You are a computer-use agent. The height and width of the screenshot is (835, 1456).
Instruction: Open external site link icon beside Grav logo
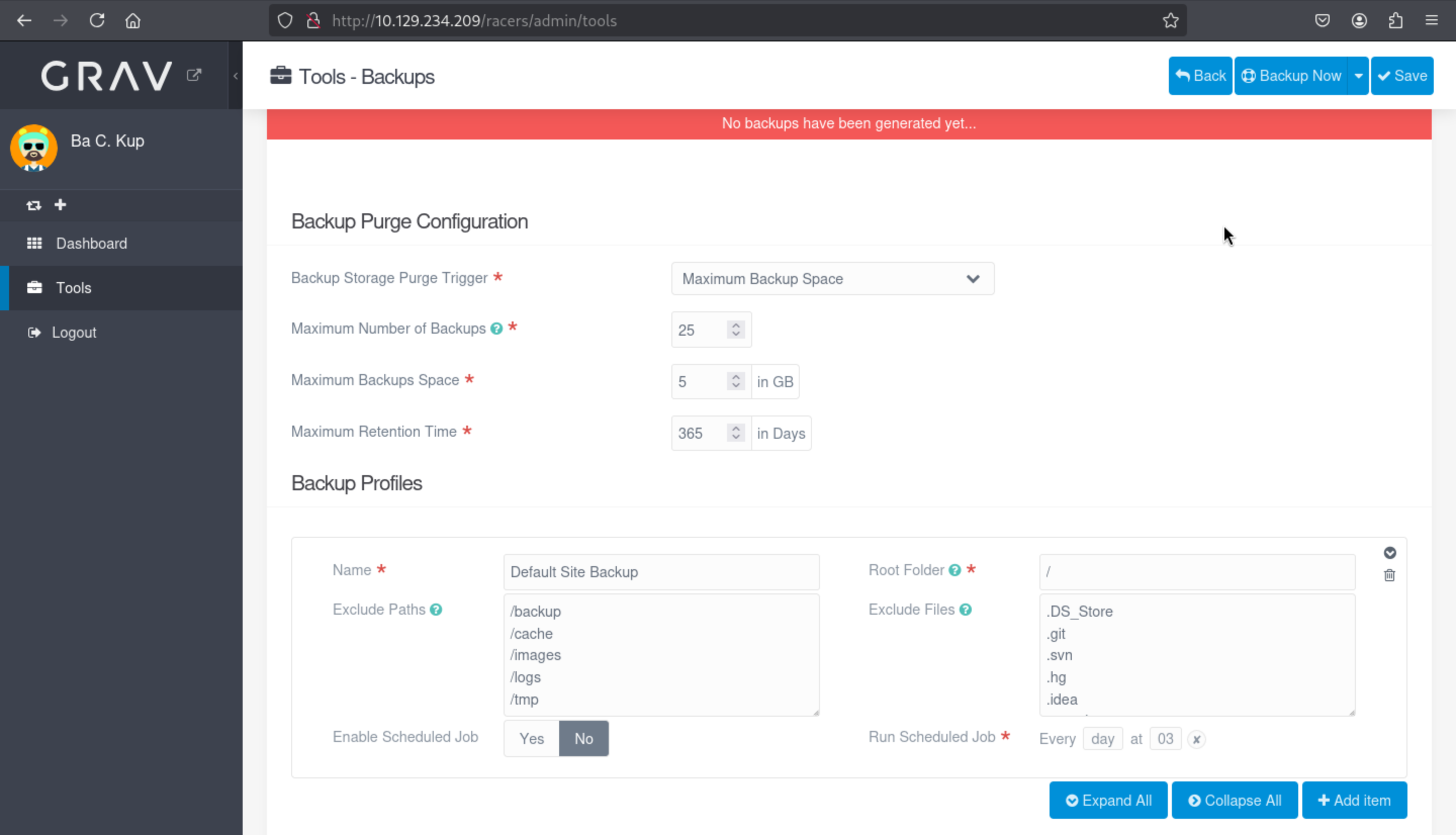(x=194, y=75)
